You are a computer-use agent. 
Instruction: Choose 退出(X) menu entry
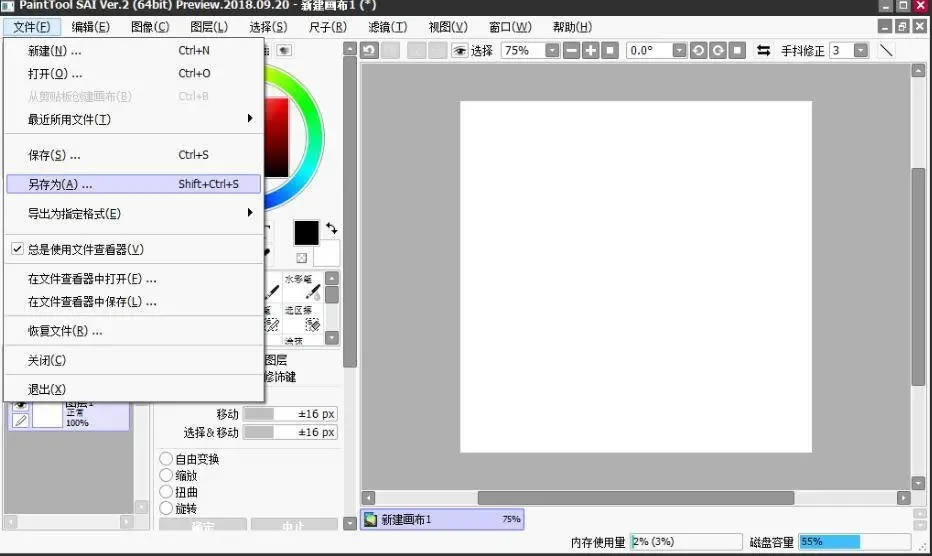point(134,389)
